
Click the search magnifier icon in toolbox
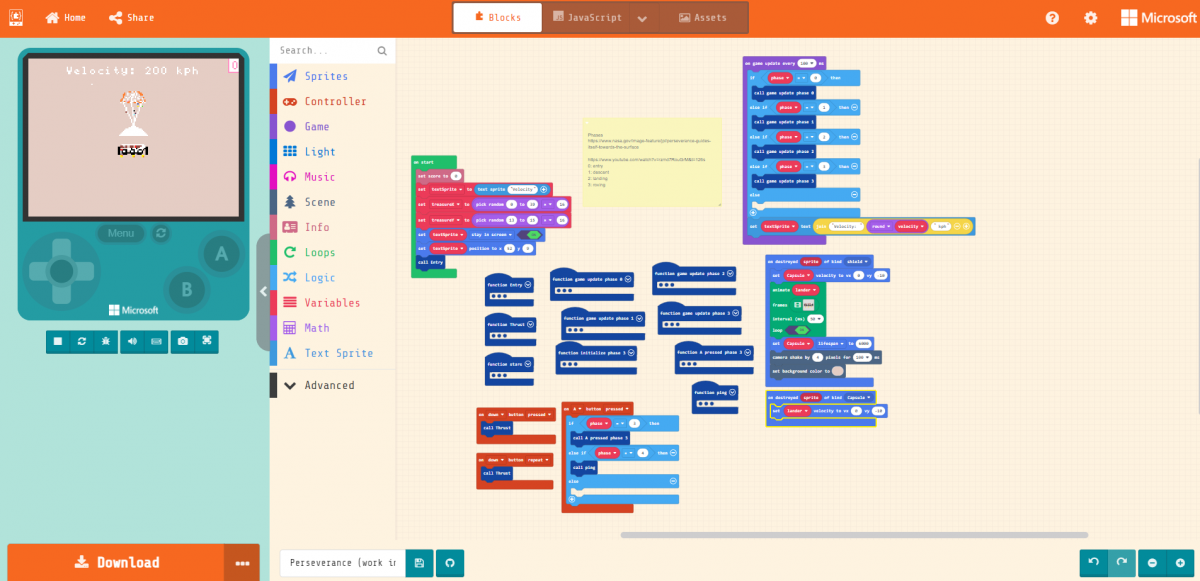[x=382, y=50]
